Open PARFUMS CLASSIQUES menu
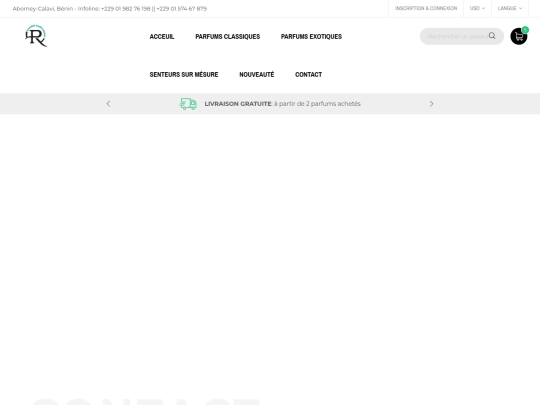This screenshot has height=405, width=540. point(228,37)
